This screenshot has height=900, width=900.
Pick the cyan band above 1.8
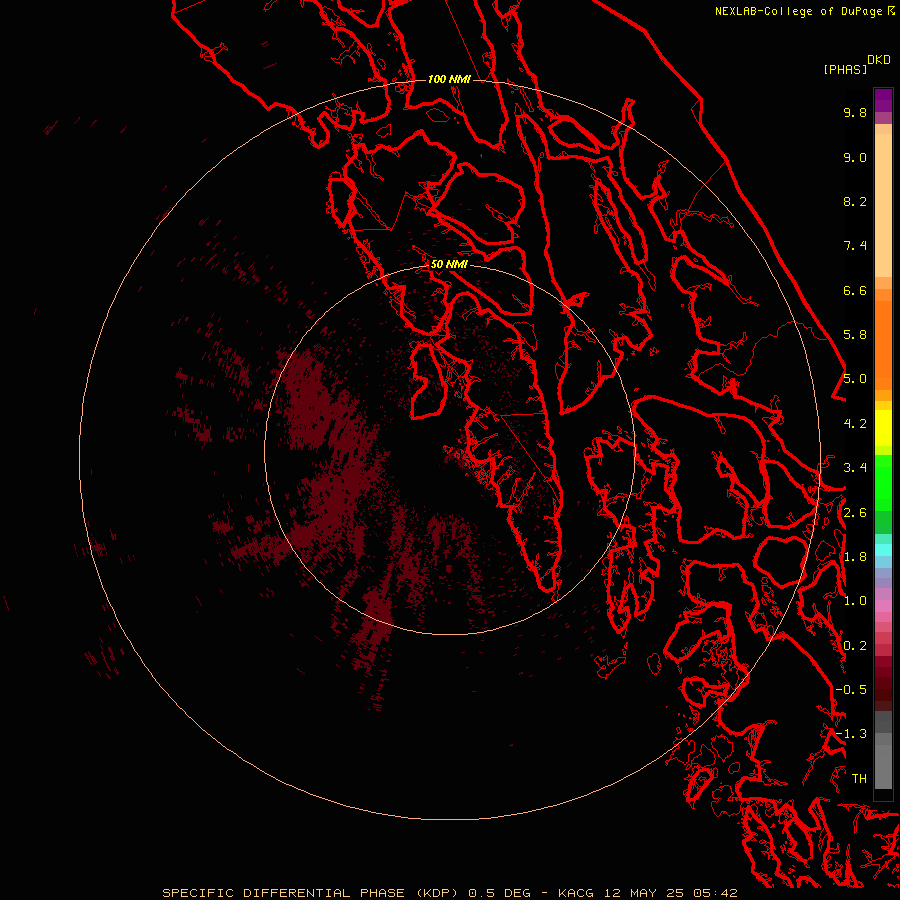click(883, 549)
